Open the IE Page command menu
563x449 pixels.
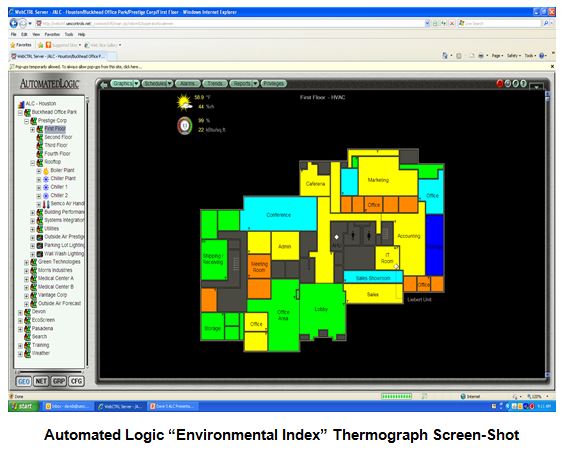(497, 56)
